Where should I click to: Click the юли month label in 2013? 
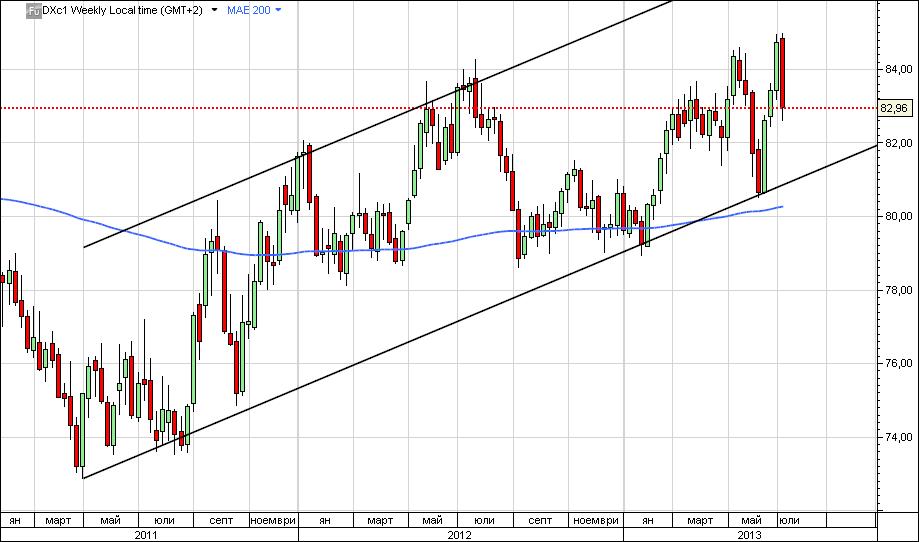point(789,520)
